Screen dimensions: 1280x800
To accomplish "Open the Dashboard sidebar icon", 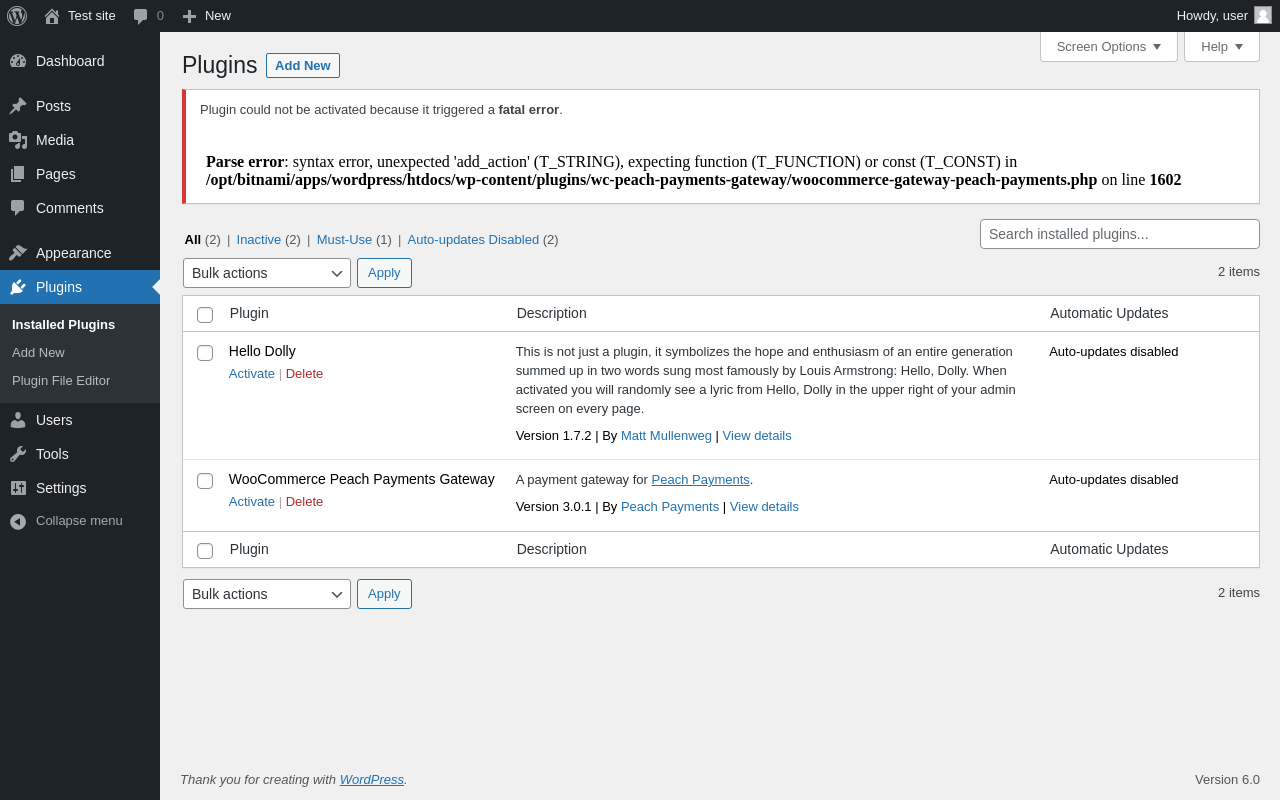I will point(18,61).
